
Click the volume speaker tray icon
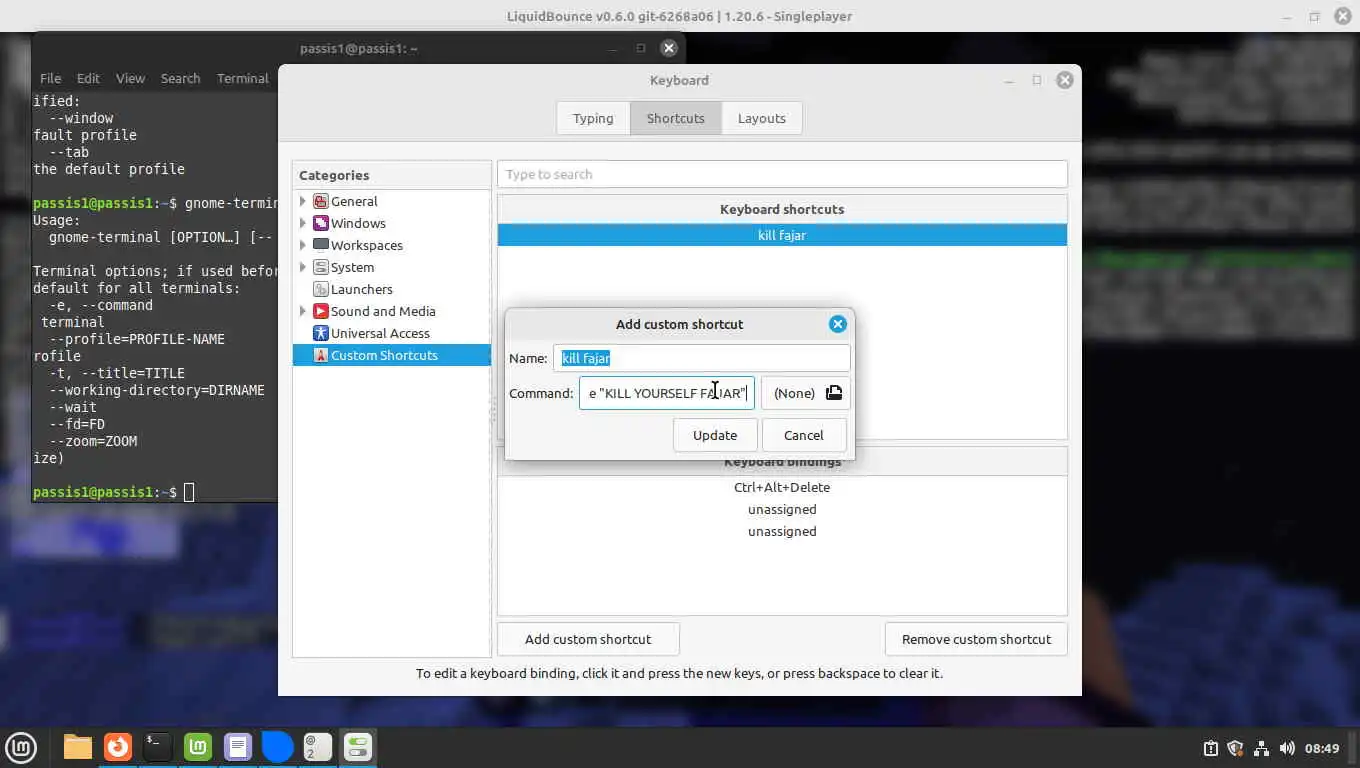point(1287,748)
